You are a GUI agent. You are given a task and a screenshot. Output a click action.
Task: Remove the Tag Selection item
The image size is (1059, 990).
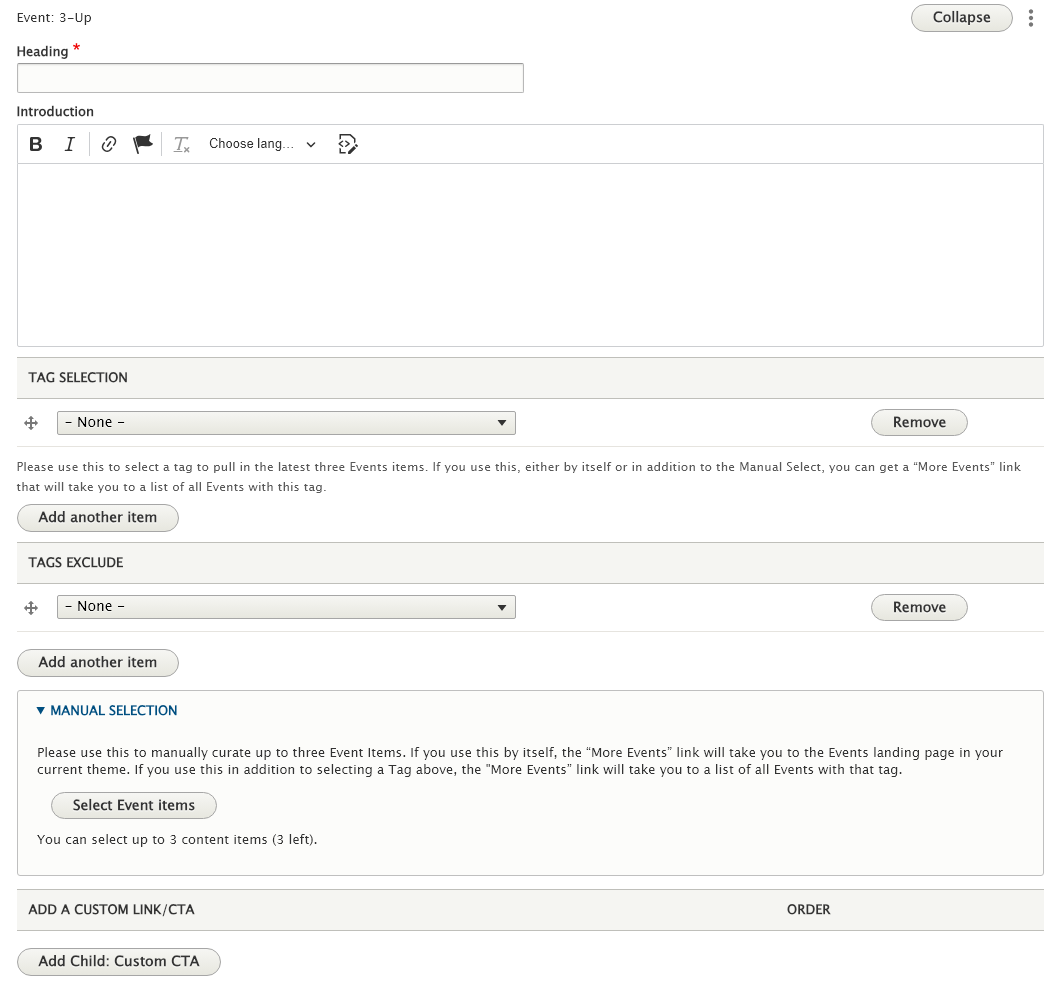tap(919, 423)
